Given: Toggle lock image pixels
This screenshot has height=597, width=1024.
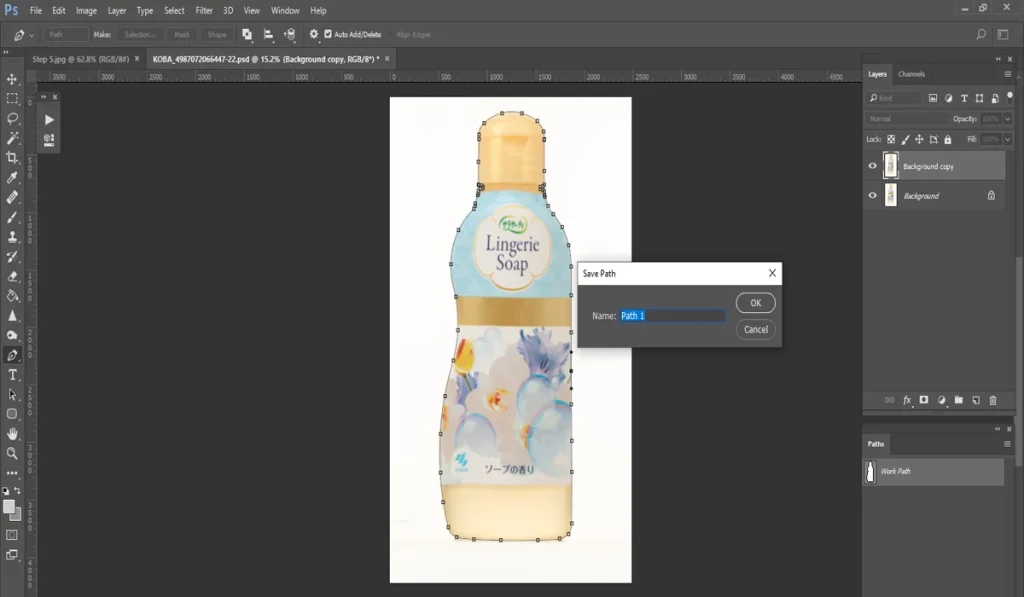Looking at the screenshot, I should [905, 139].
